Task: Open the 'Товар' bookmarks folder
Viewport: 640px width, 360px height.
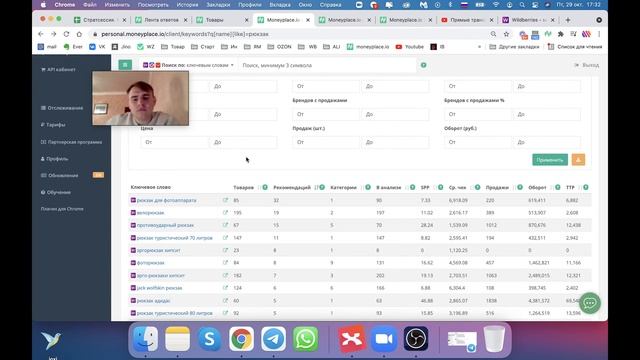Action: 173,47
